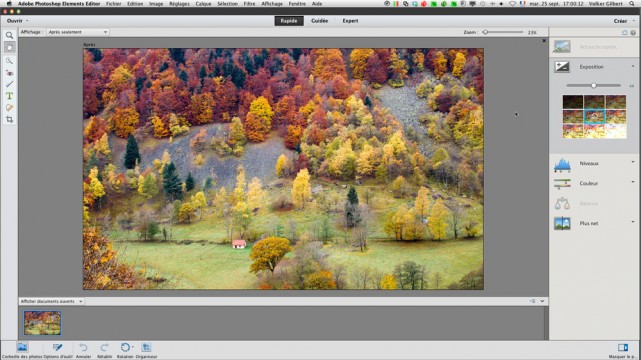641x360 pixels.
Task: Collapse the Exposition section arrow
Action: (633, 66)
